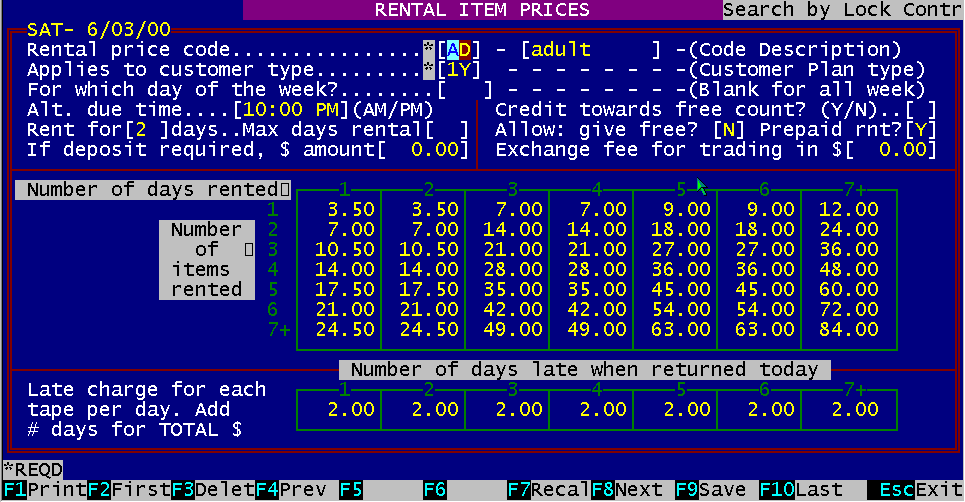Image resolution: width=965 pixels, height=502 pixels.
Task: Advance with F8 Next button
Action: click(631, 491)
